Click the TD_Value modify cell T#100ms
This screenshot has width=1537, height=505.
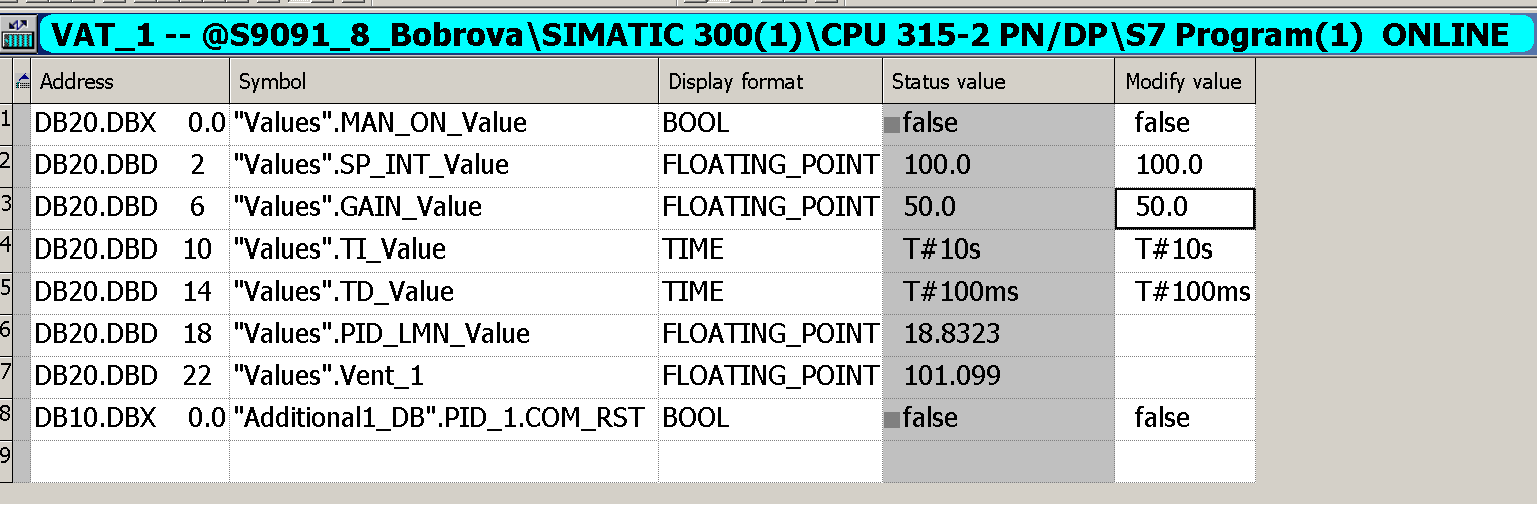click(x=1185, y=292)
